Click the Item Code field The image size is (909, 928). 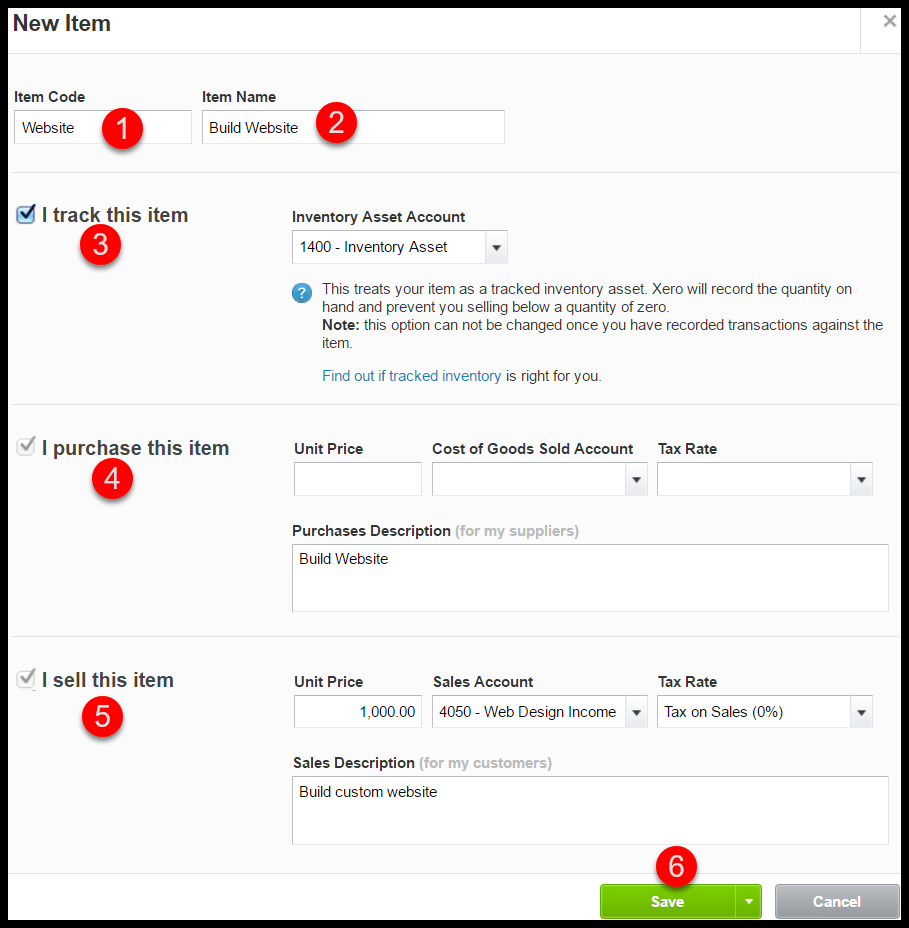pyautogui.click(x=103, y=127)
